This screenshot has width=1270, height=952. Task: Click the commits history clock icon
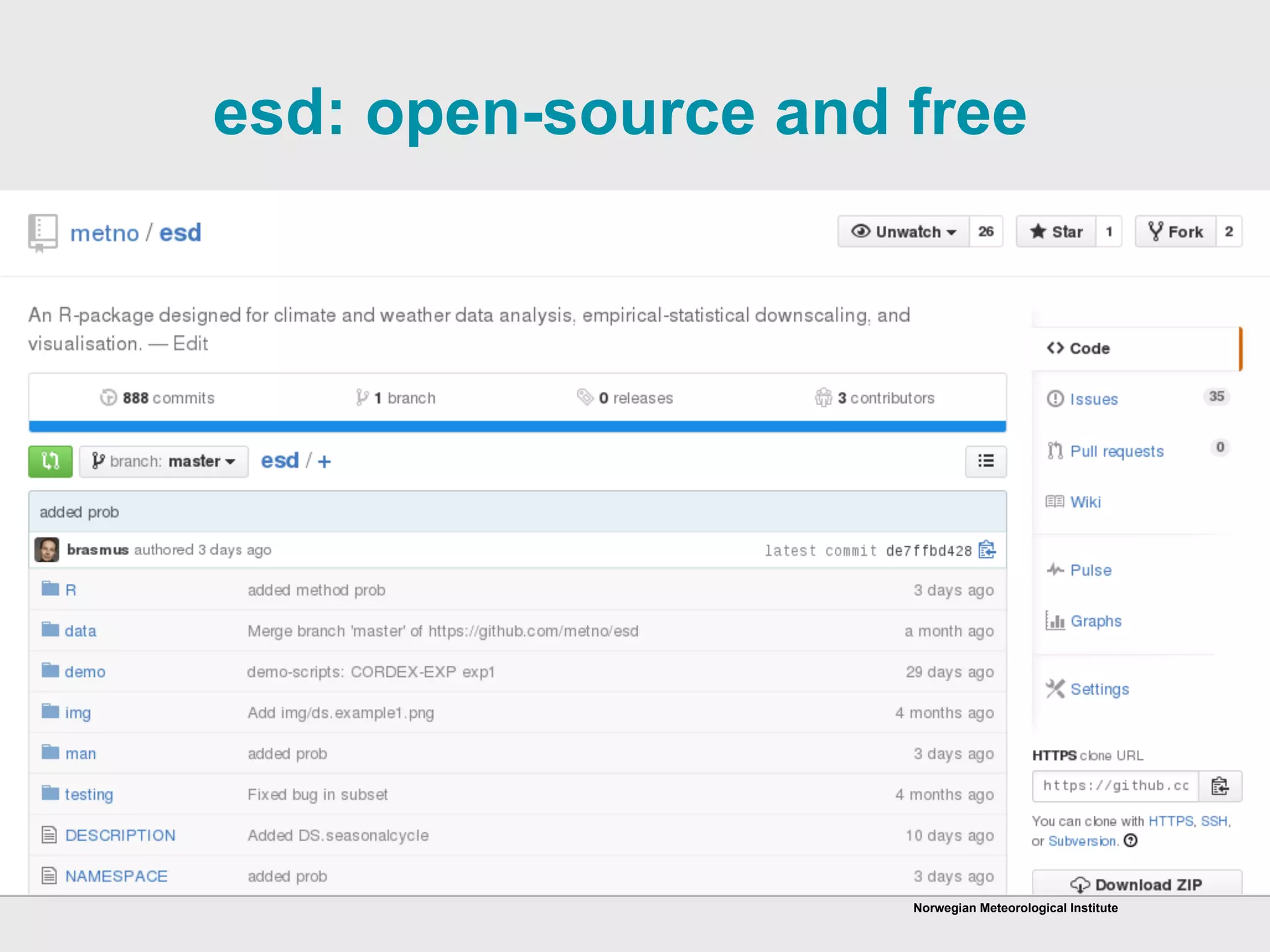point(109,397)
